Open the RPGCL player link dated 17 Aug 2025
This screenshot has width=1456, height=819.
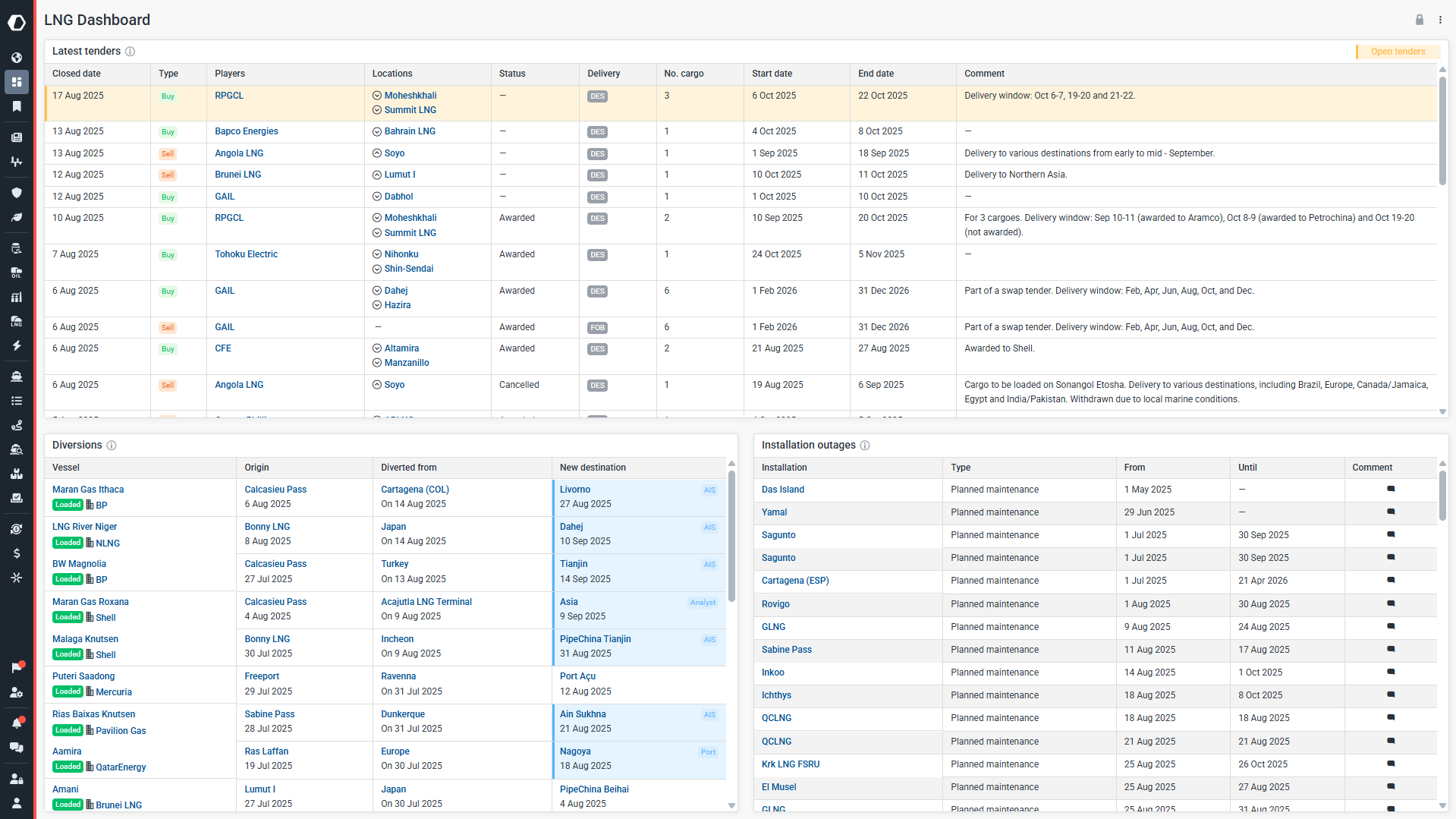[x=229, y=96]
